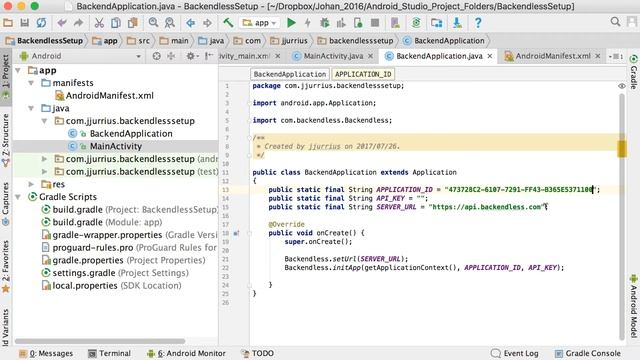Click the APPLICATION_ID editor breadcrumb
640x360 pixels.
click(363, 74)
